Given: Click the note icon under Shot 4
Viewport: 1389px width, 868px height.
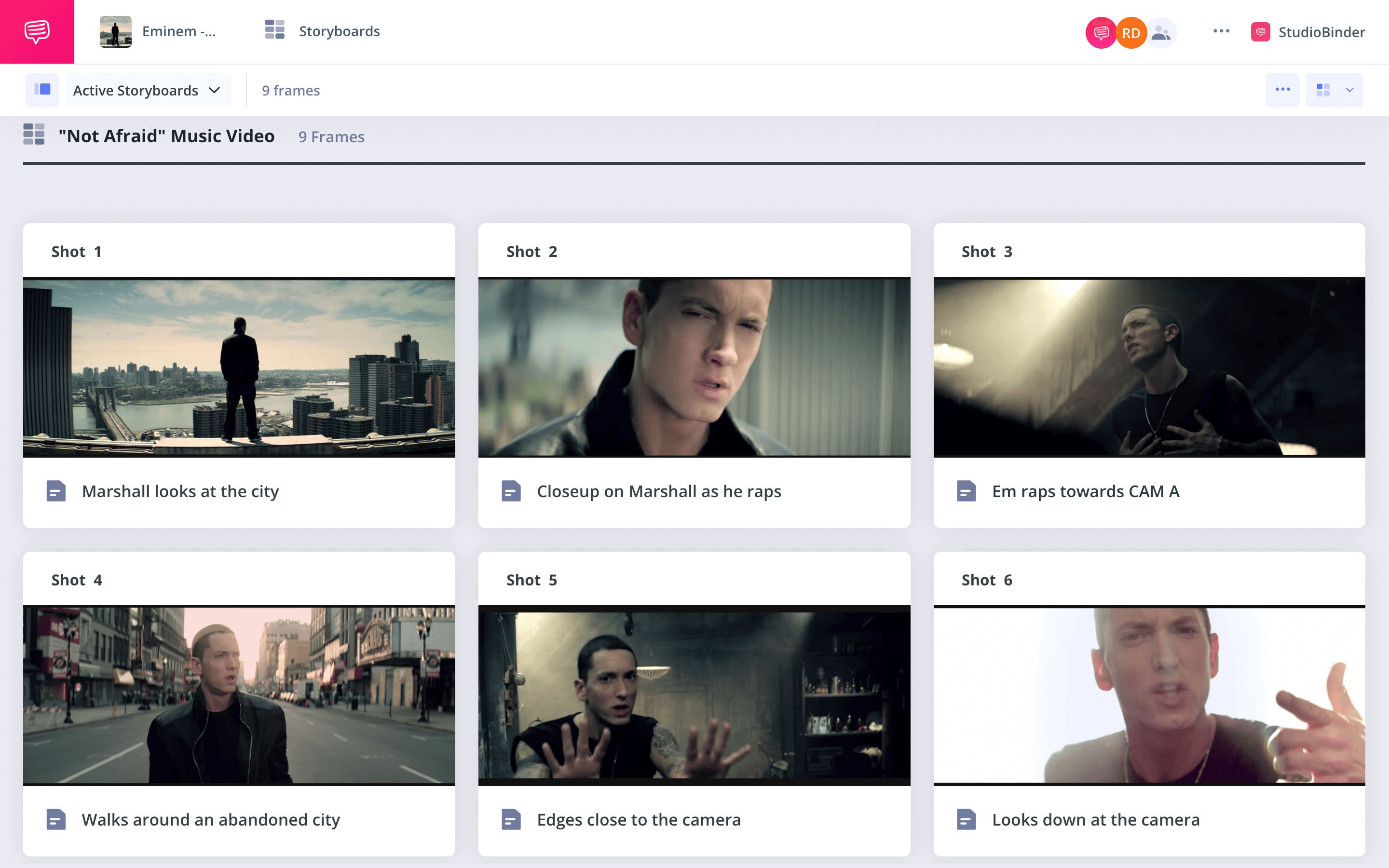Looking at the screenshot, I should pyautogui.click(x=56, y=819).
